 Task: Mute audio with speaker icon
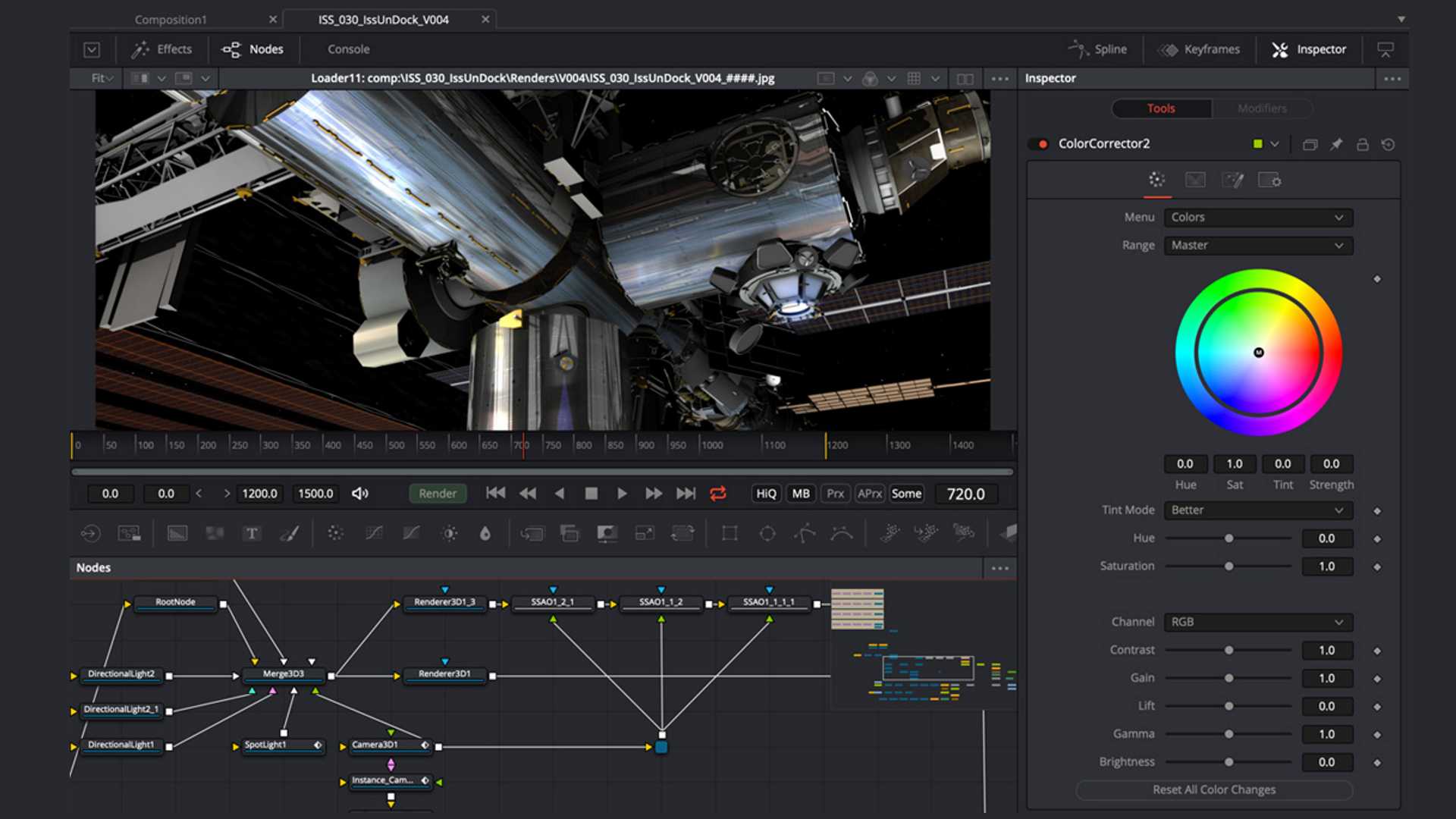360,494
